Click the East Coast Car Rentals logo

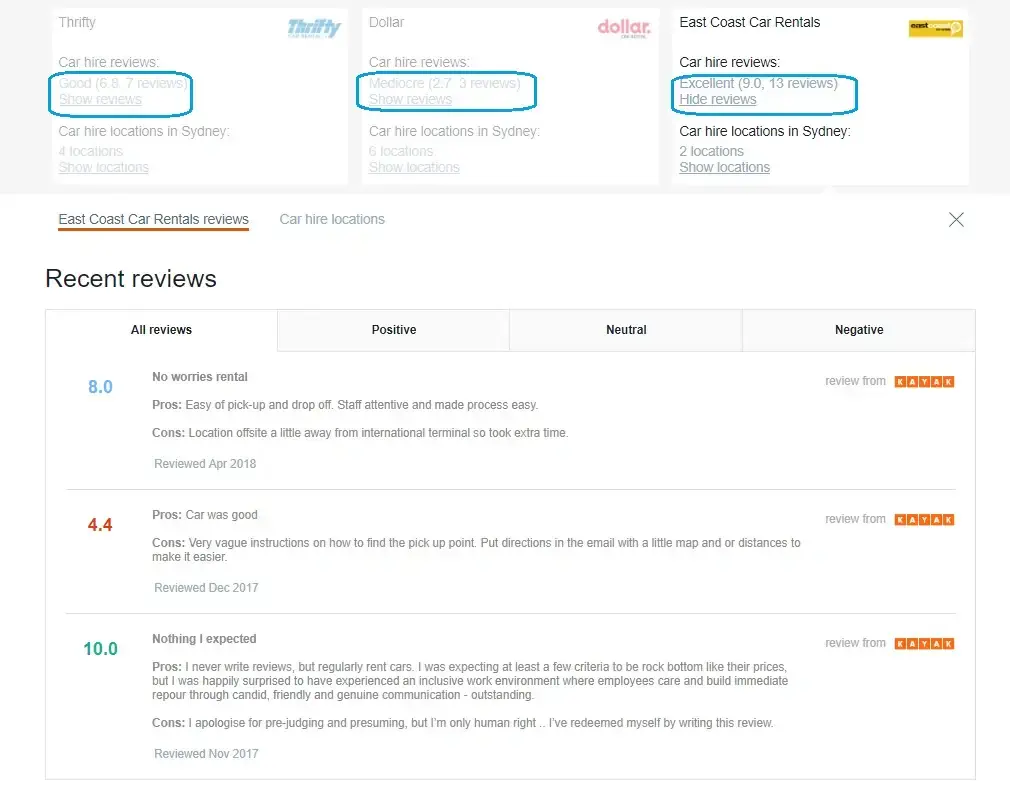pyautogui.click(x=935, y=28)
